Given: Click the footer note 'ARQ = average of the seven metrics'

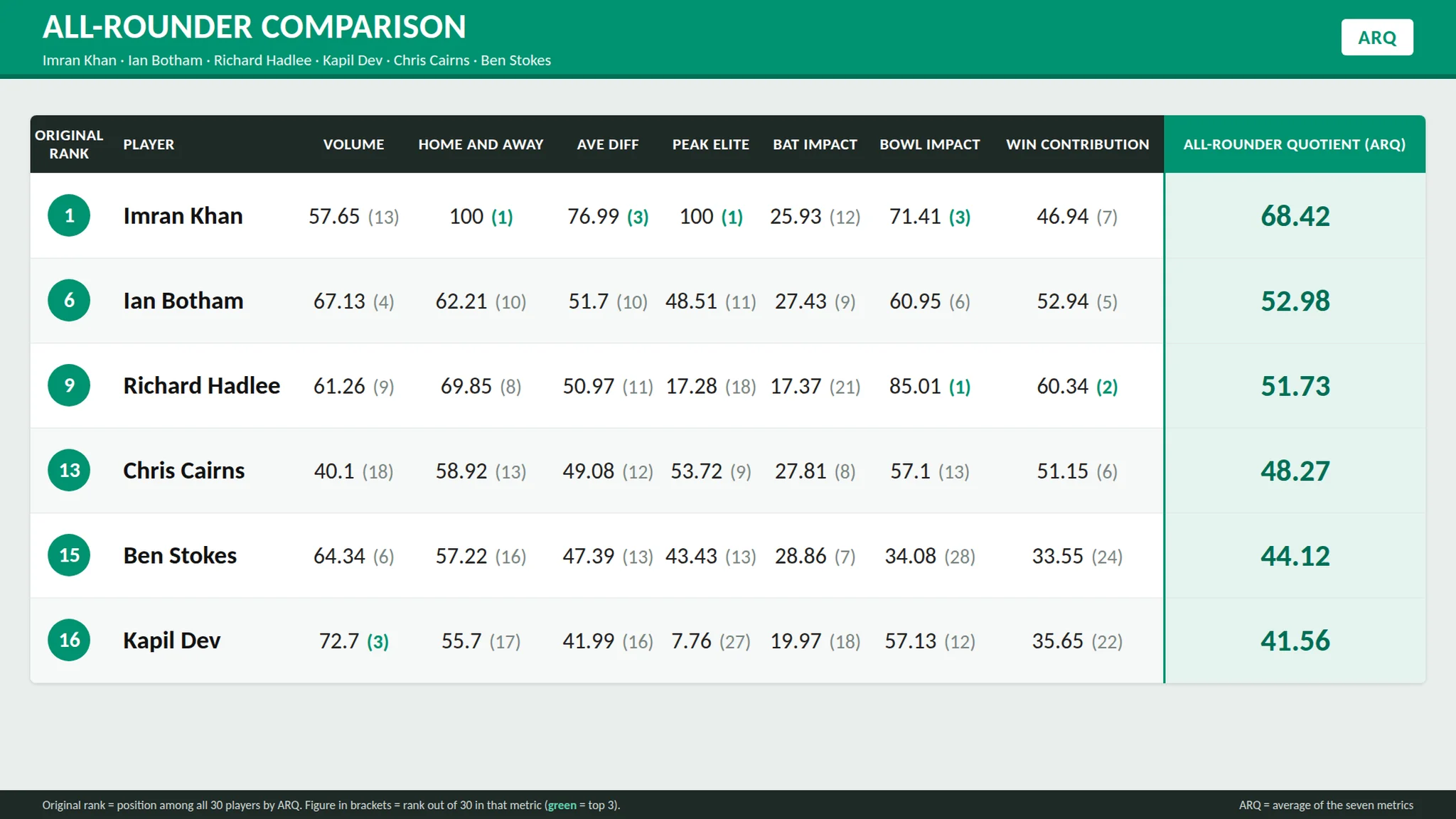Looking at the screenshot, I should click(x=1326, y=805).
